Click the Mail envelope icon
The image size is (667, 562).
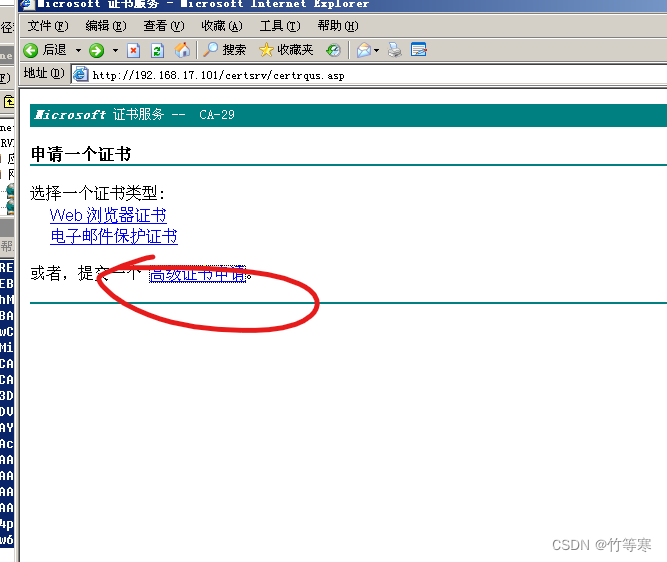[364, 50]
